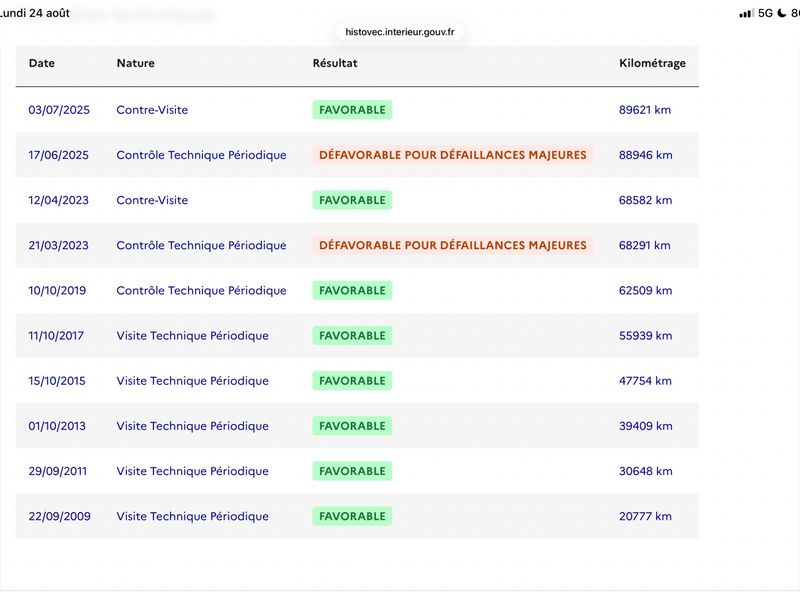Click the 17/06/2025 DÉFAVORABLE badge
800x600 pixels.
pos(453,155)
